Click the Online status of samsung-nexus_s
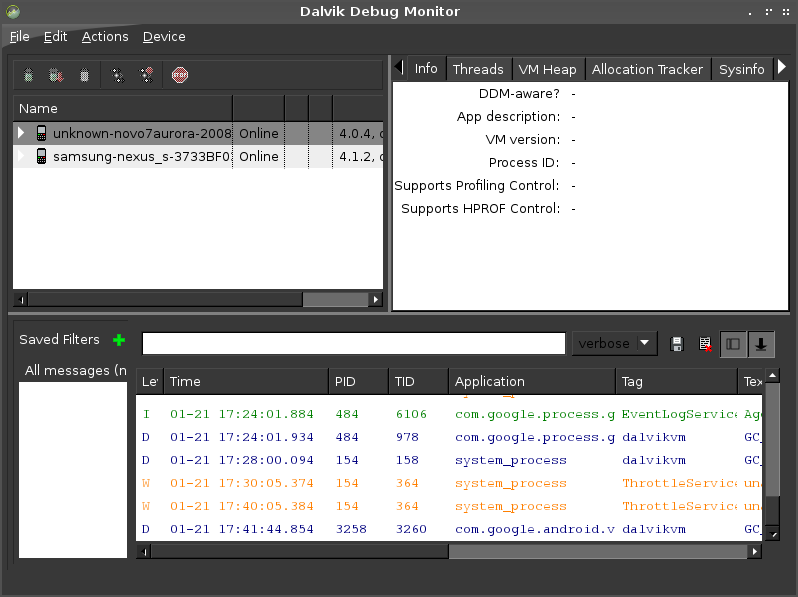Viewport: 798px width, 597px height. [259, 156]
